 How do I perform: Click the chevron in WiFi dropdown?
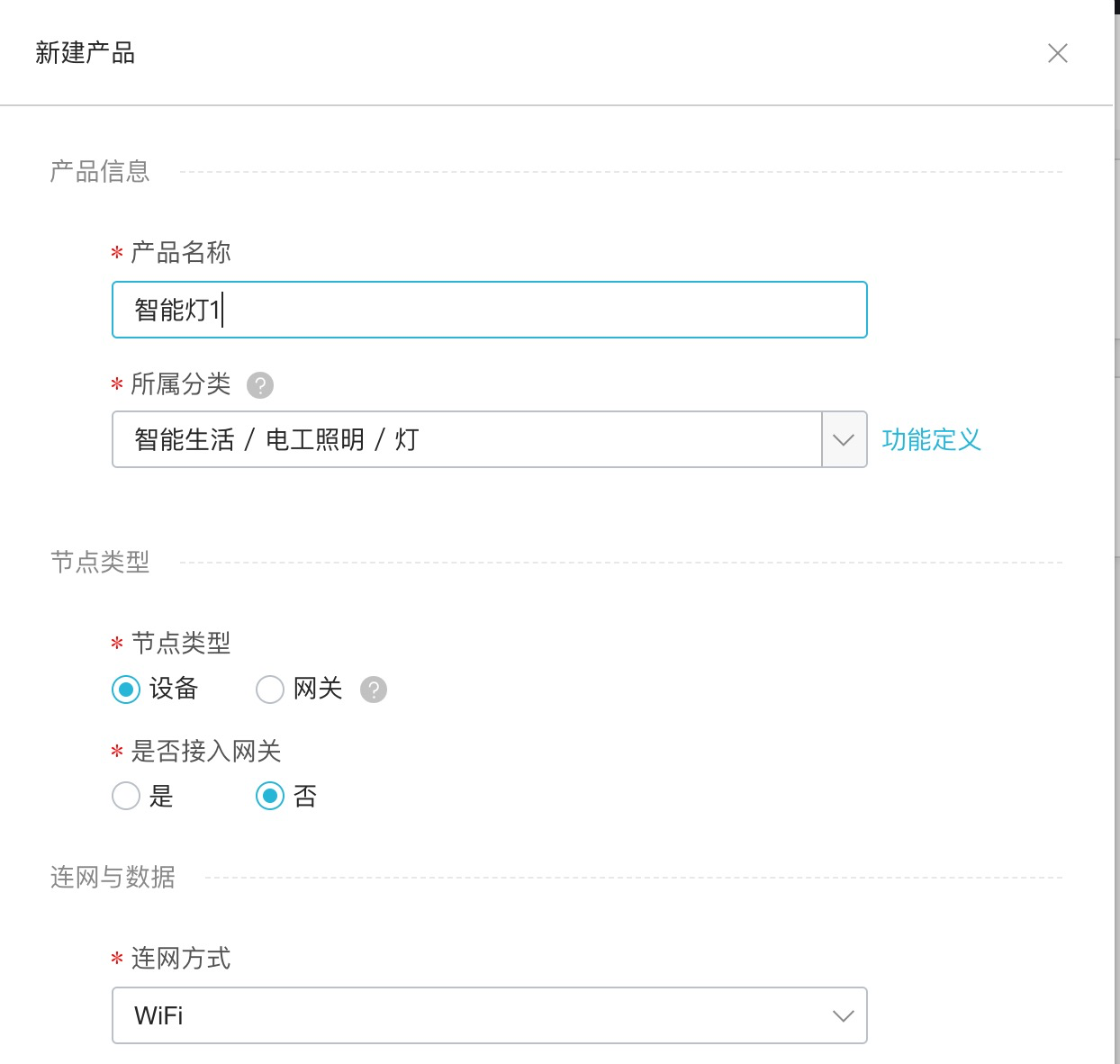pyautogui.click(x=844, y=1015)
